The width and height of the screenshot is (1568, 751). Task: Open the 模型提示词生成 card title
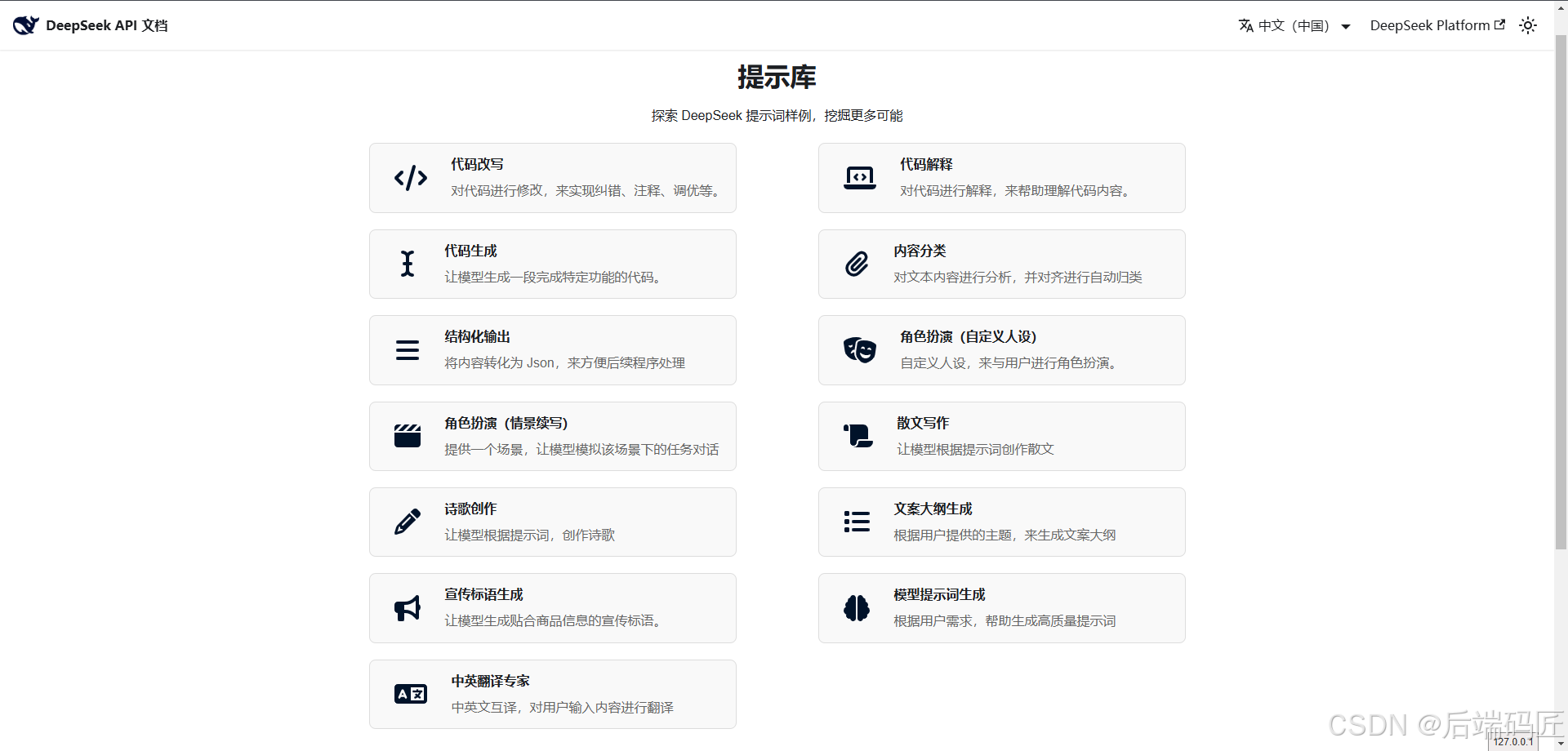939,594
